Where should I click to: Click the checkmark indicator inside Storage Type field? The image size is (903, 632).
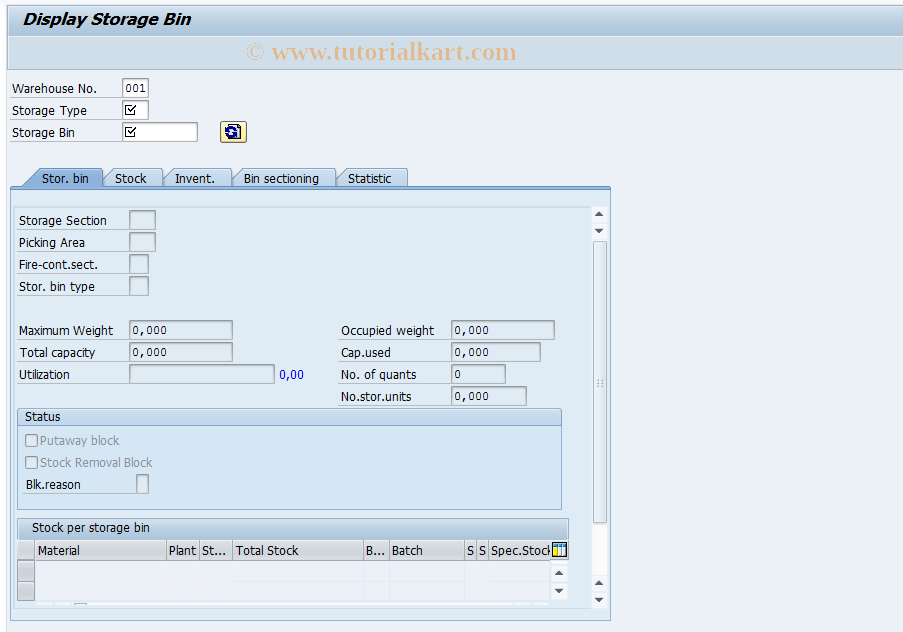pyautogui.click(x=133, y=110)
